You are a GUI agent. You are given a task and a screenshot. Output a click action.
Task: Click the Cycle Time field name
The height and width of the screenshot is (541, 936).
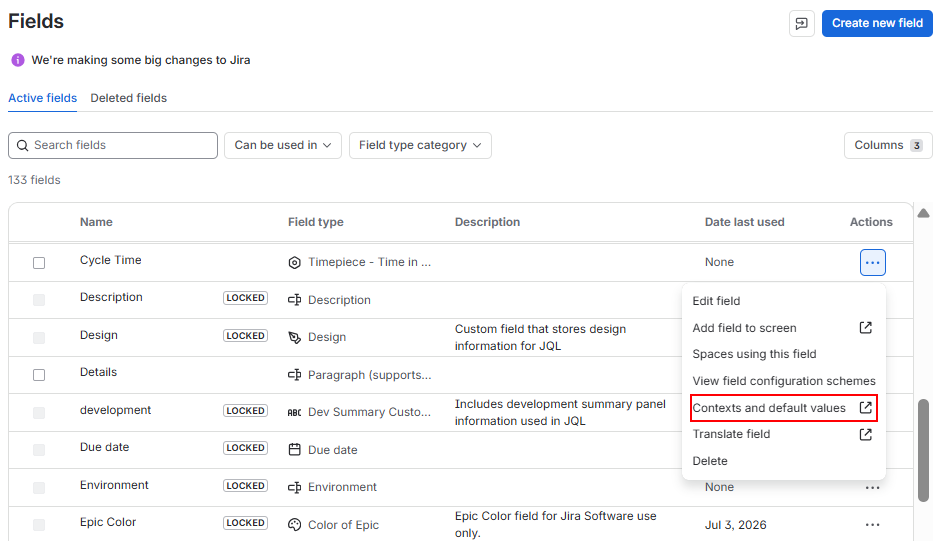tap(110, 260)
